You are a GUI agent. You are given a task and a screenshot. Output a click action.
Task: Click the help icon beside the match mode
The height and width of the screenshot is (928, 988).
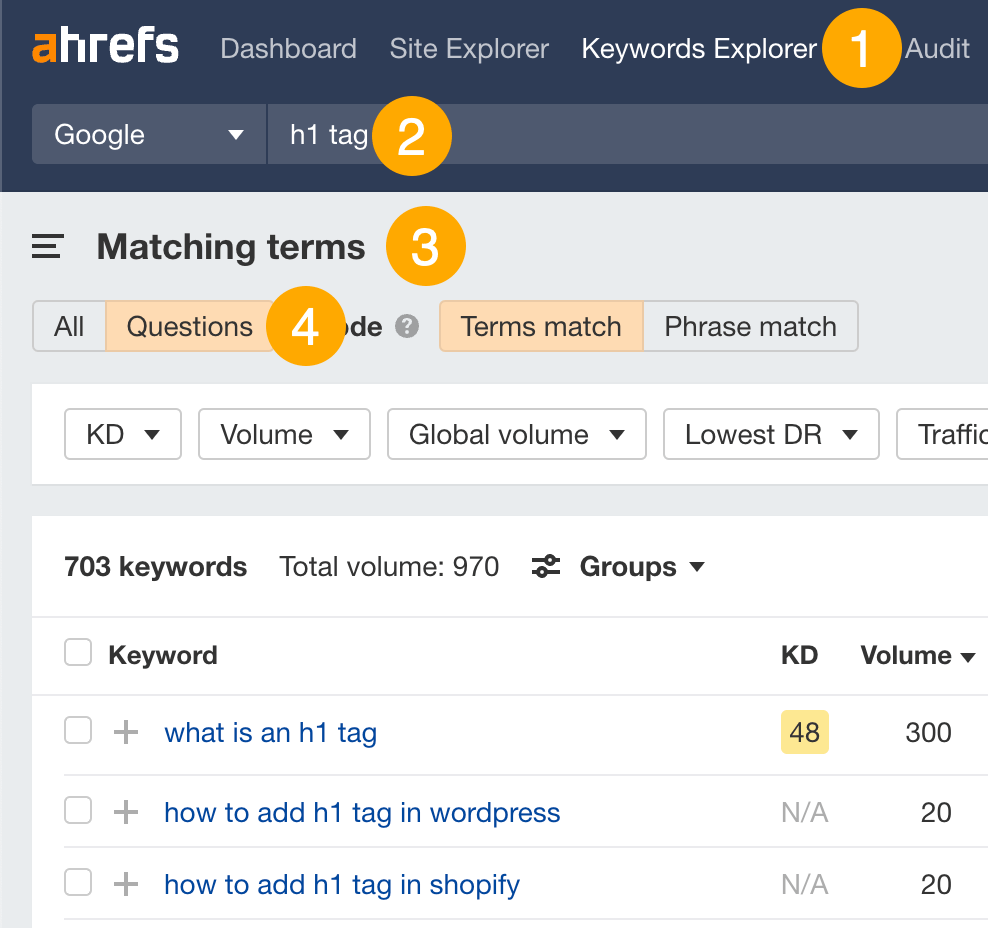tap(406, 326)
